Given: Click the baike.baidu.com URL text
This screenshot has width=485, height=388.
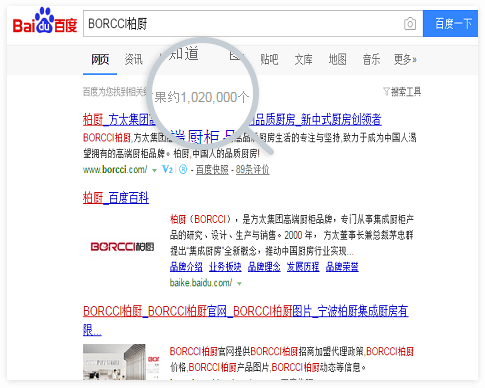Looking at the screenshot, I should (x=201, y=283).
